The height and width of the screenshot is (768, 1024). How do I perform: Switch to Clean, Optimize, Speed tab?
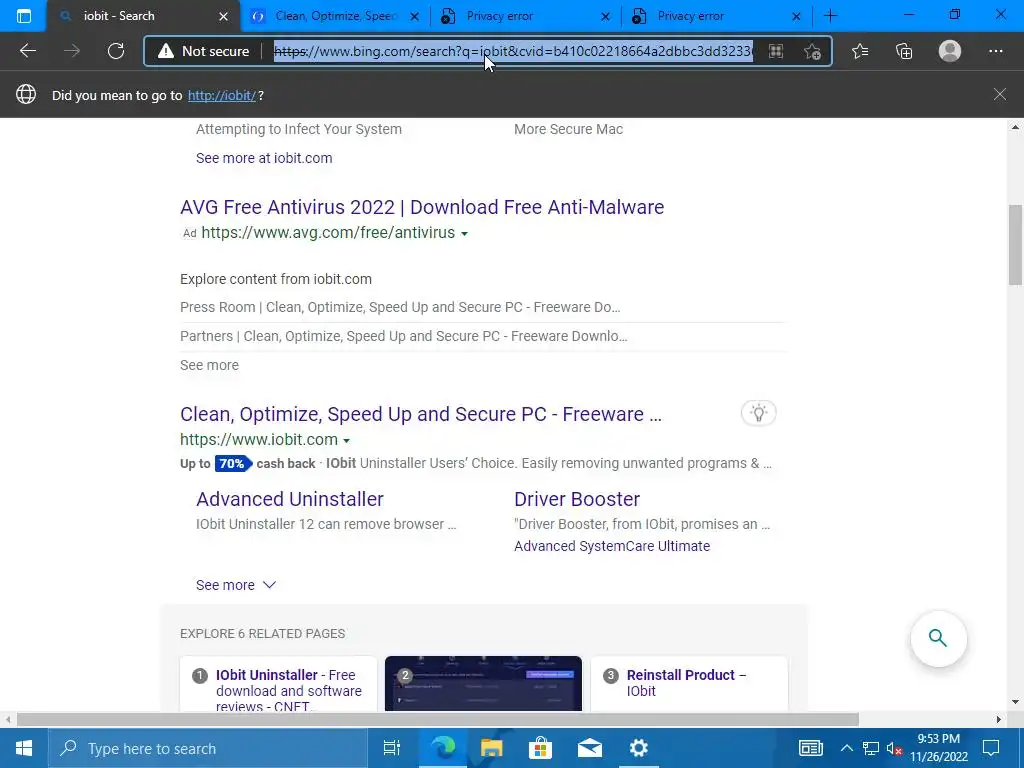pos(336,16)
